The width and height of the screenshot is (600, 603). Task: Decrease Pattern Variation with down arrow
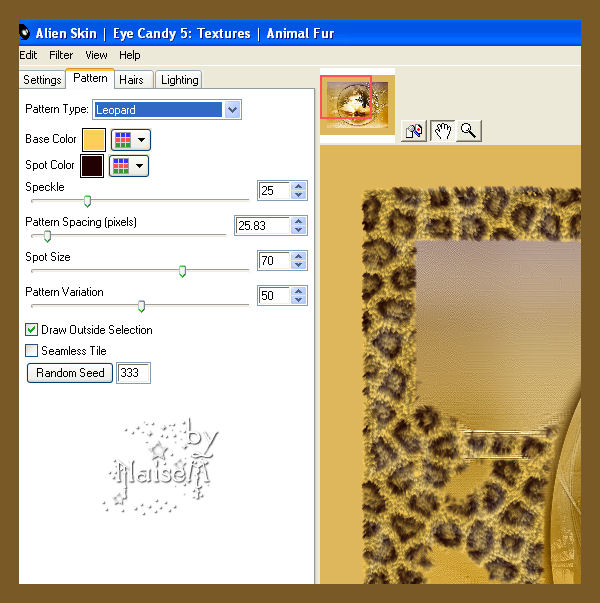coord(299,300)
